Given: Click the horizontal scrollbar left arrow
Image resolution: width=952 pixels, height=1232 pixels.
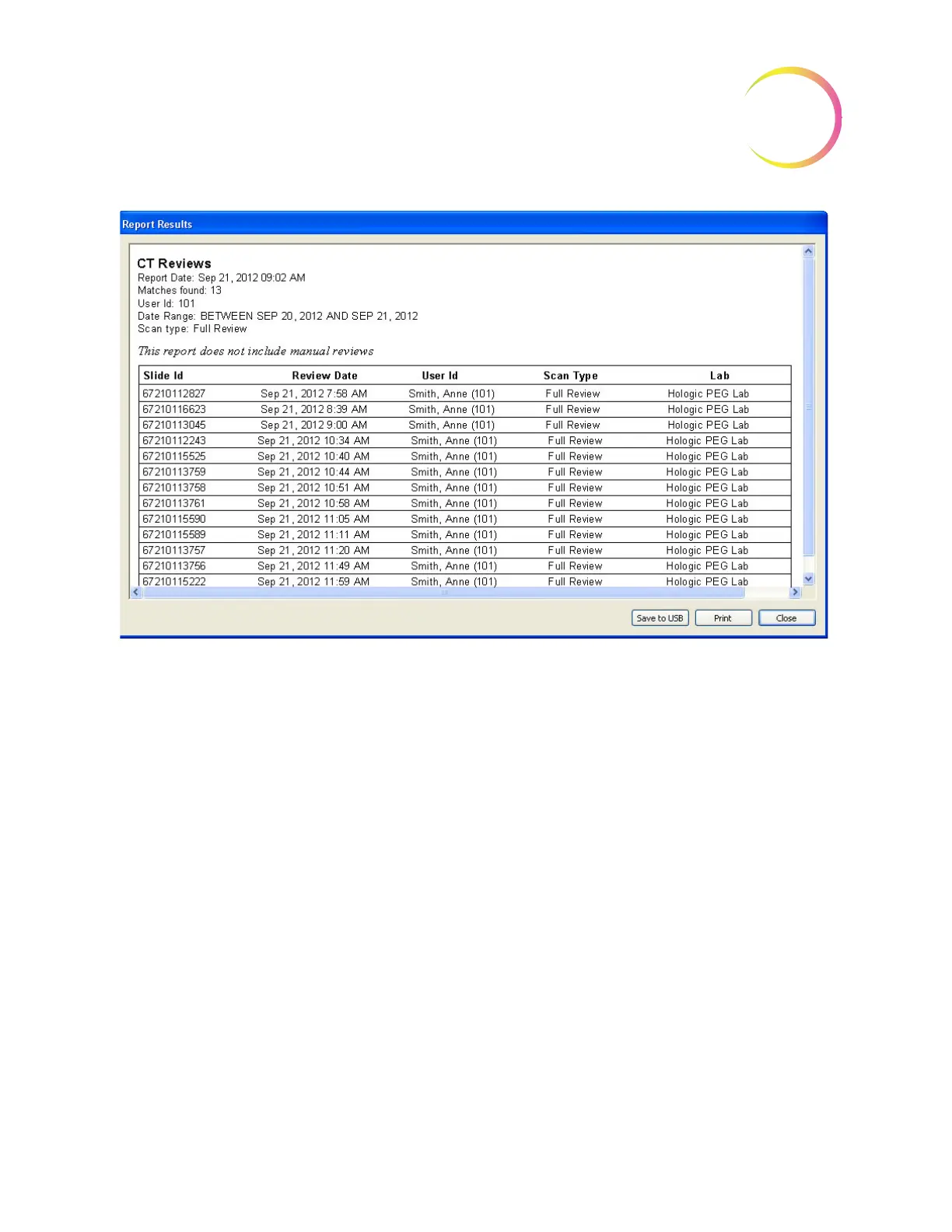Looking at the screenshot, I should pyautogui.click(x=136, y=592).
